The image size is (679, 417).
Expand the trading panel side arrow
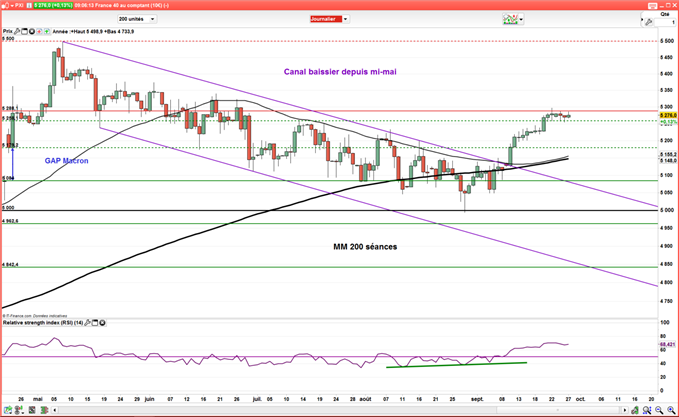[x=642, y=20]
